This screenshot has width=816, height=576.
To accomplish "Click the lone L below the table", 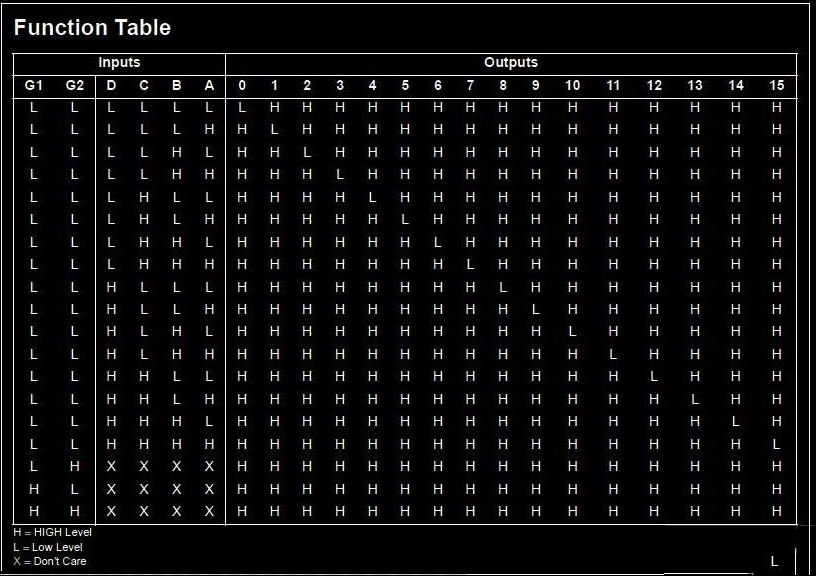I will click(774, 561).
